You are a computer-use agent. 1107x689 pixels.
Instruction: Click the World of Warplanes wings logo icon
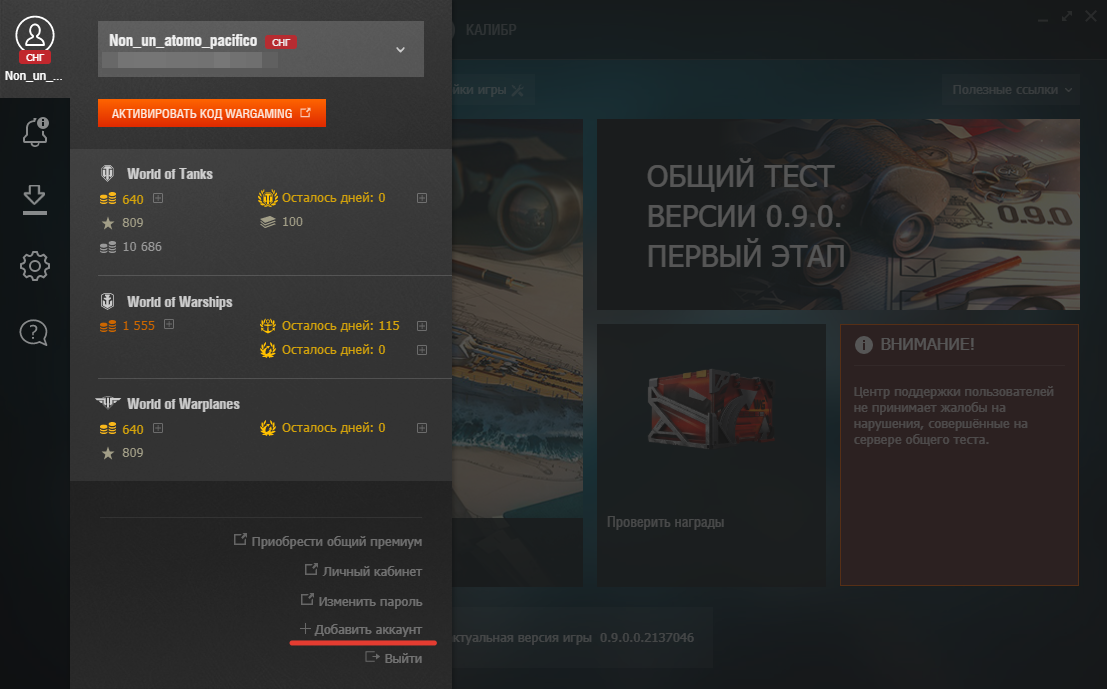108,403
